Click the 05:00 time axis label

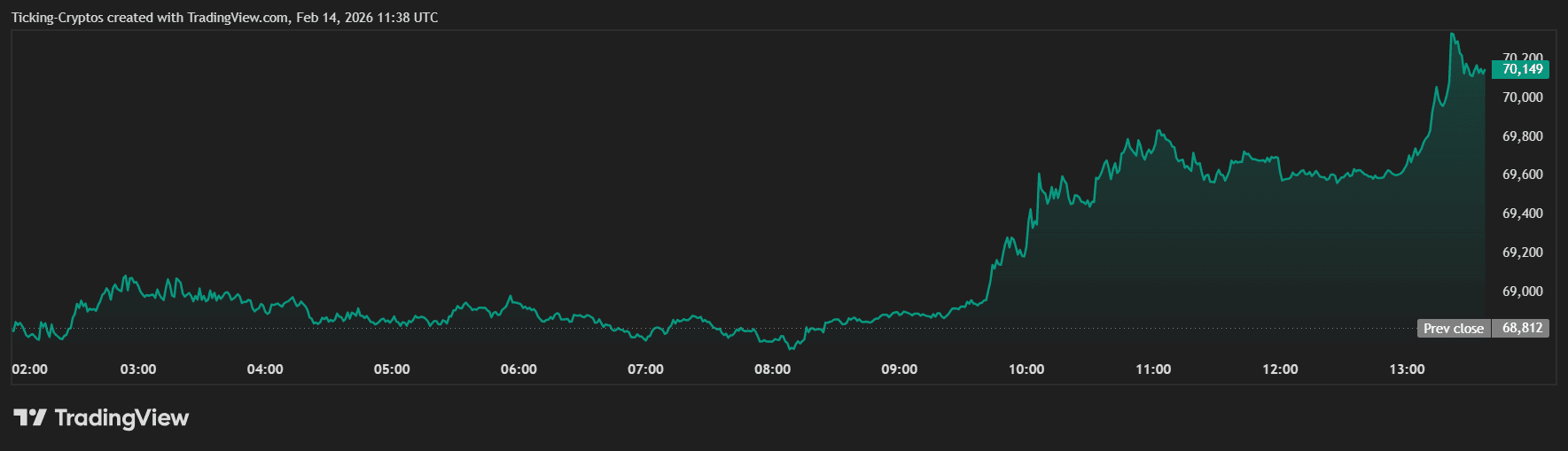click(x=392, y=369)
